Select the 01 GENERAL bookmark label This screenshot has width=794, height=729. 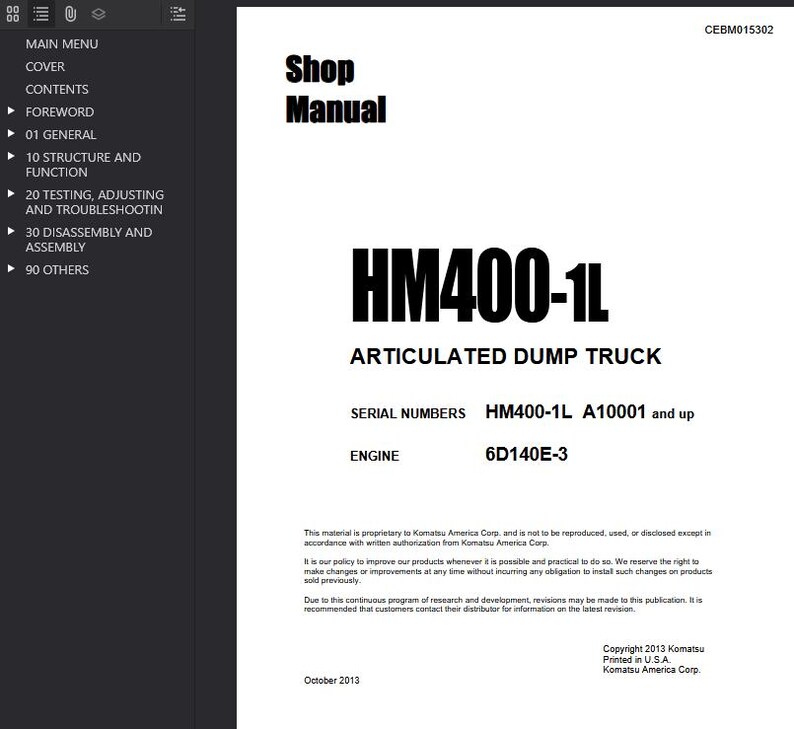tap(61, 135)
